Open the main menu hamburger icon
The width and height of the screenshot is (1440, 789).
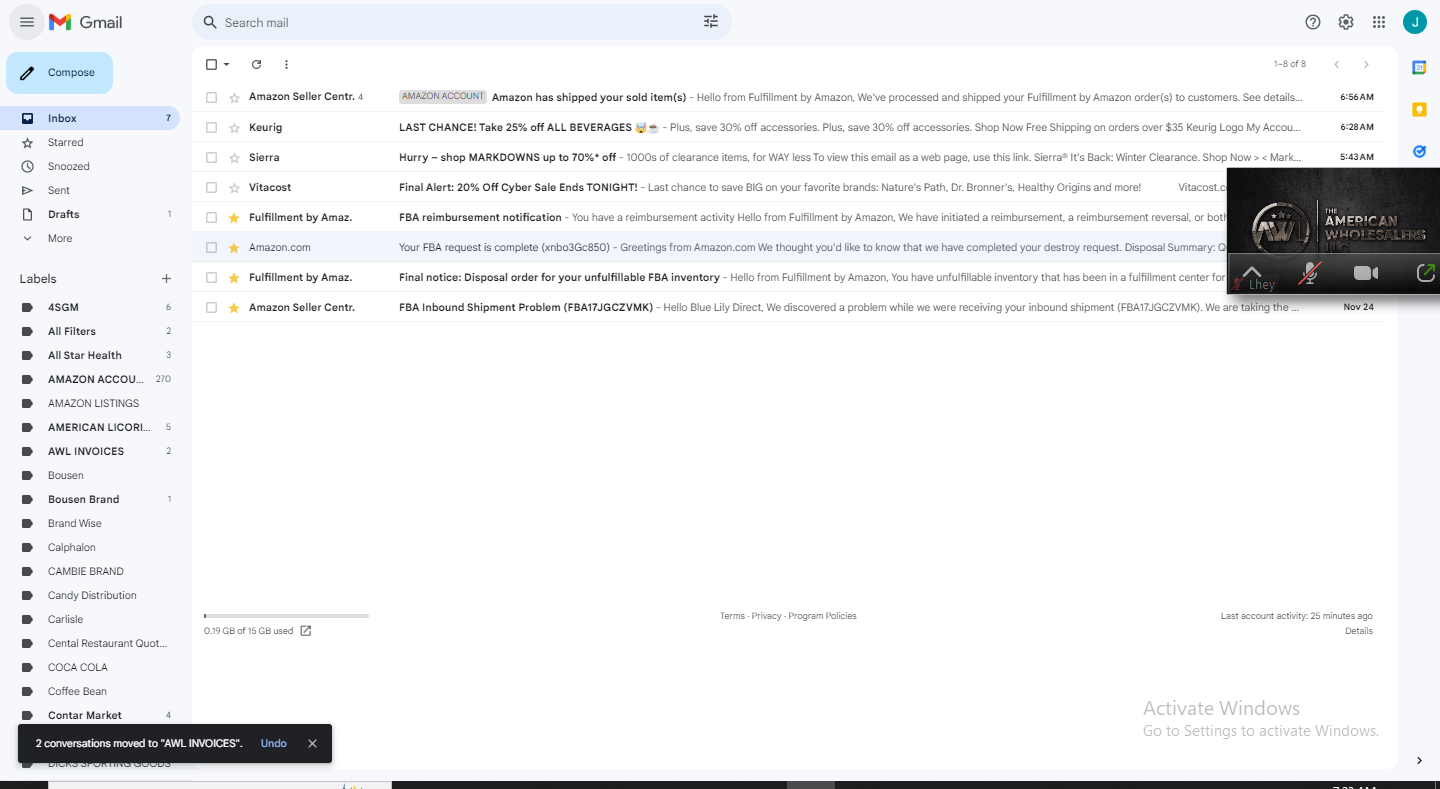pyautogui.click(x=27, y=22)
